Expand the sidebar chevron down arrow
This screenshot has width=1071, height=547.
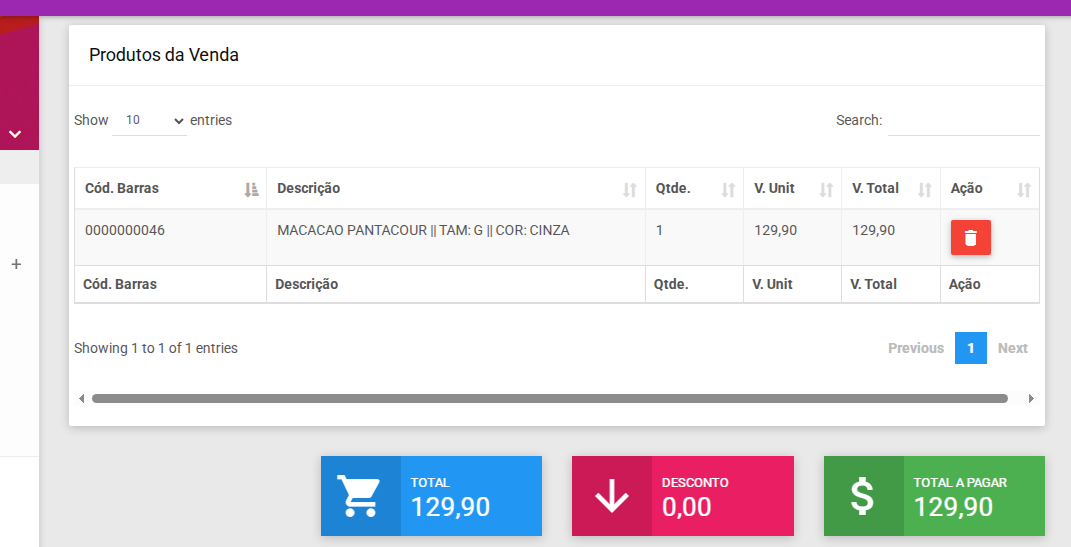click(15, 133)
